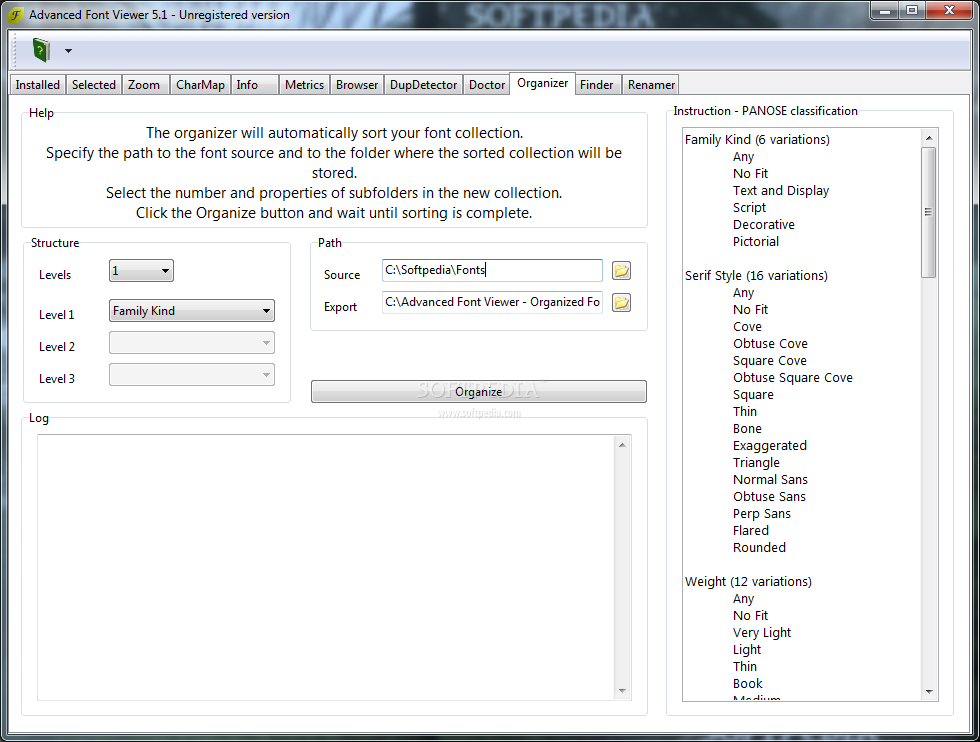Click 'Serif Style (16 variations)' heading
The width and height of the screenshot is (980, 742).
click(756, 276)
